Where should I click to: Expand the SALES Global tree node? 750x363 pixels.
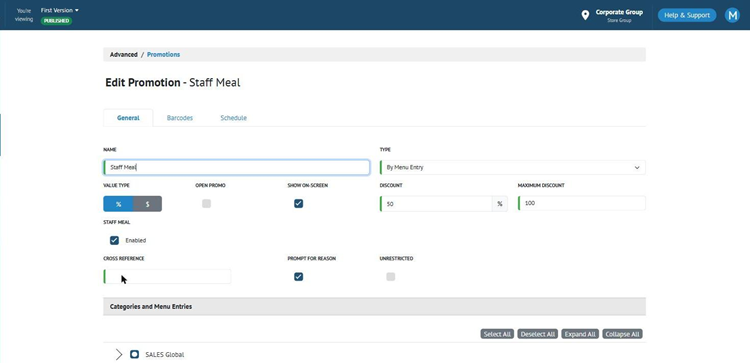[119, 354]
